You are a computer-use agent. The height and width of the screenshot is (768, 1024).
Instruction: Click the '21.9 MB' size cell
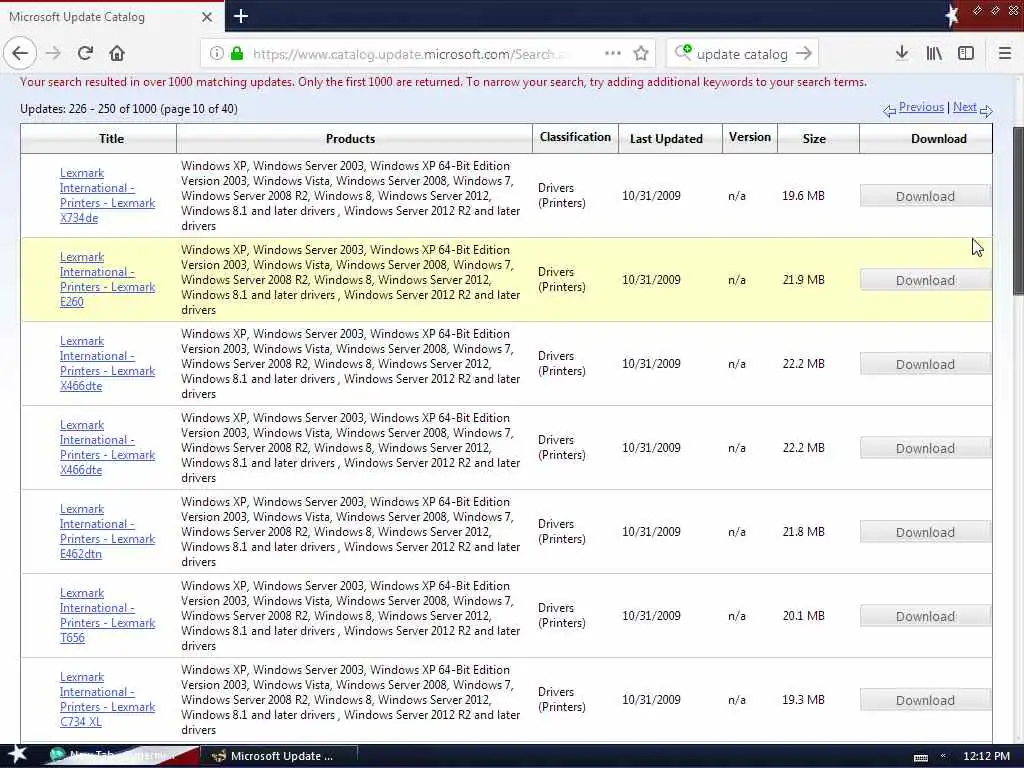pos(803,280)
